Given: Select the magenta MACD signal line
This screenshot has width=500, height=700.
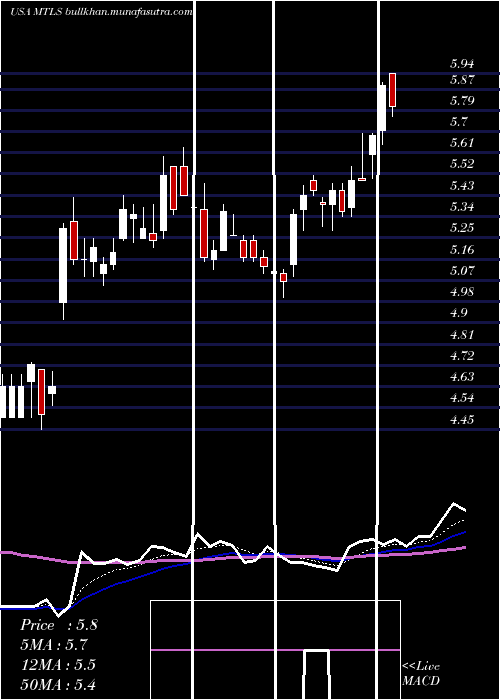Looking at the screenshot, I should click(275, 650).
